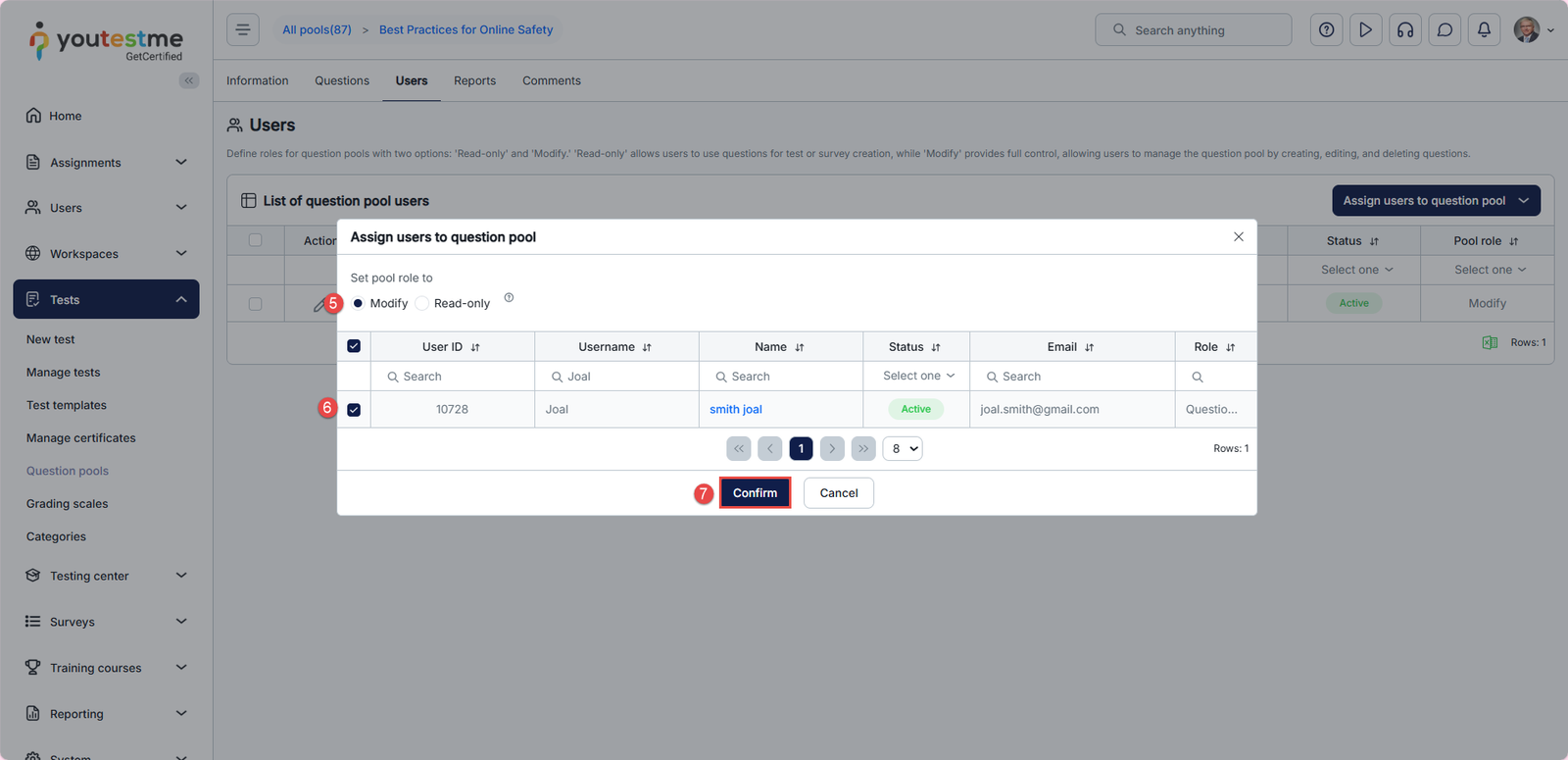This screenshot has width=1568, height=760.
Task: Open the notifications bell icon
Action: [x=1484, y=29]
